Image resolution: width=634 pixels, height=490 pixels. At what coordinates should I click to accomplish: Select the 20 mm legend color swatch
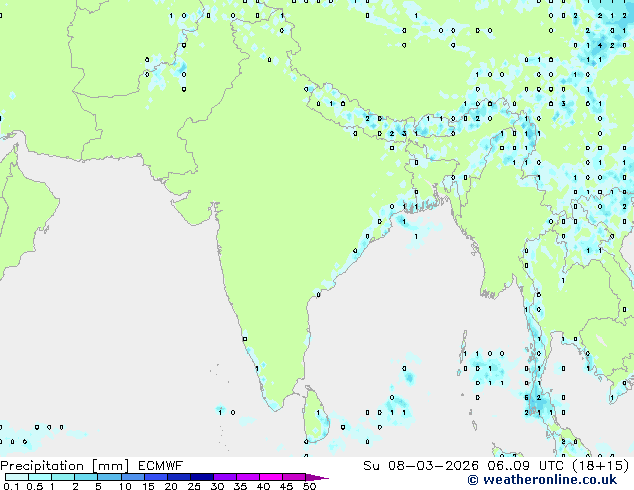coord(179,477)
